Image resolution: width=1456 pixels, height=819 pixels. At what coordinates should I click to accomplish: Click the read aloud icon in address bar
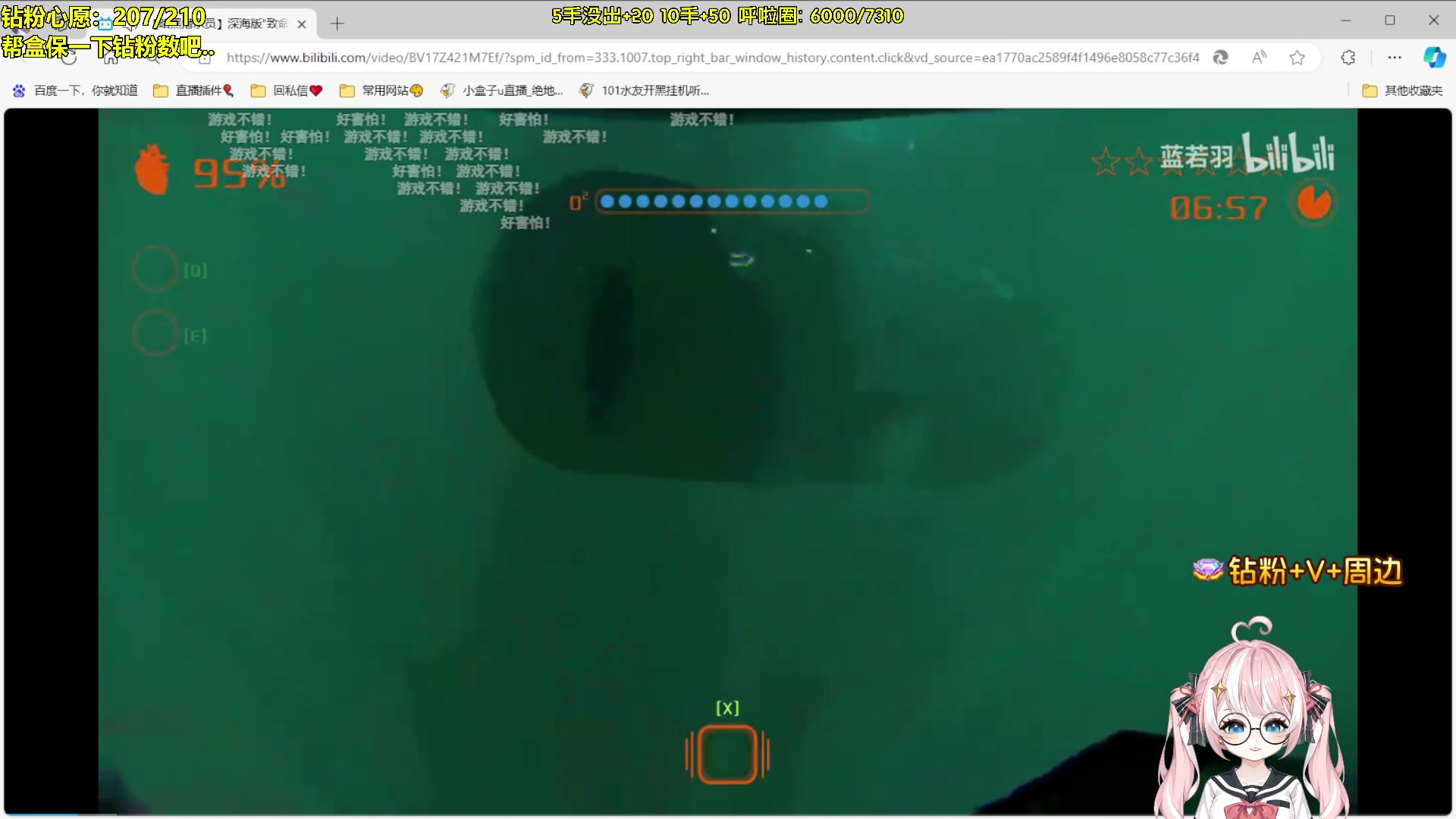[1259, 58]
